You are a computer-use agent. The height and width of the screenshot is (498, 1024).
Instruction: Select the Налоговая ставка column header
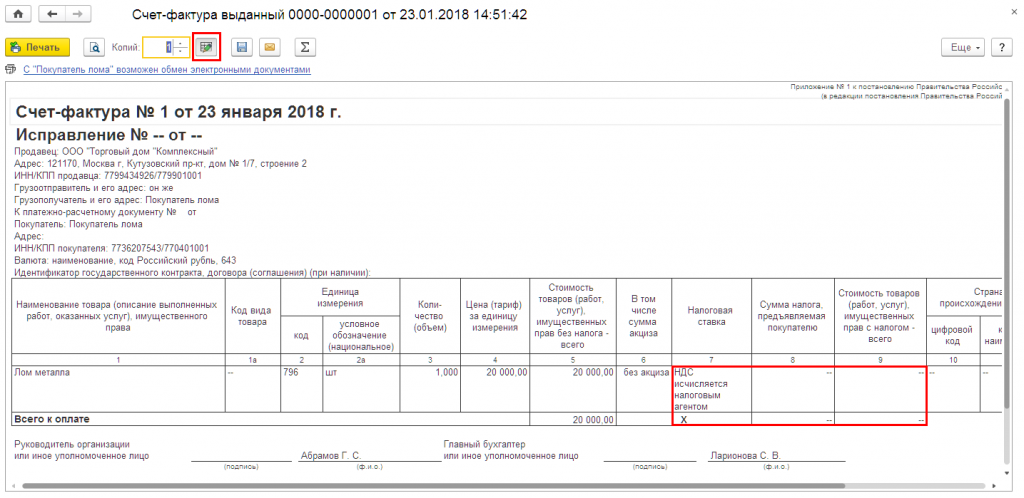[x=712, y=316]
